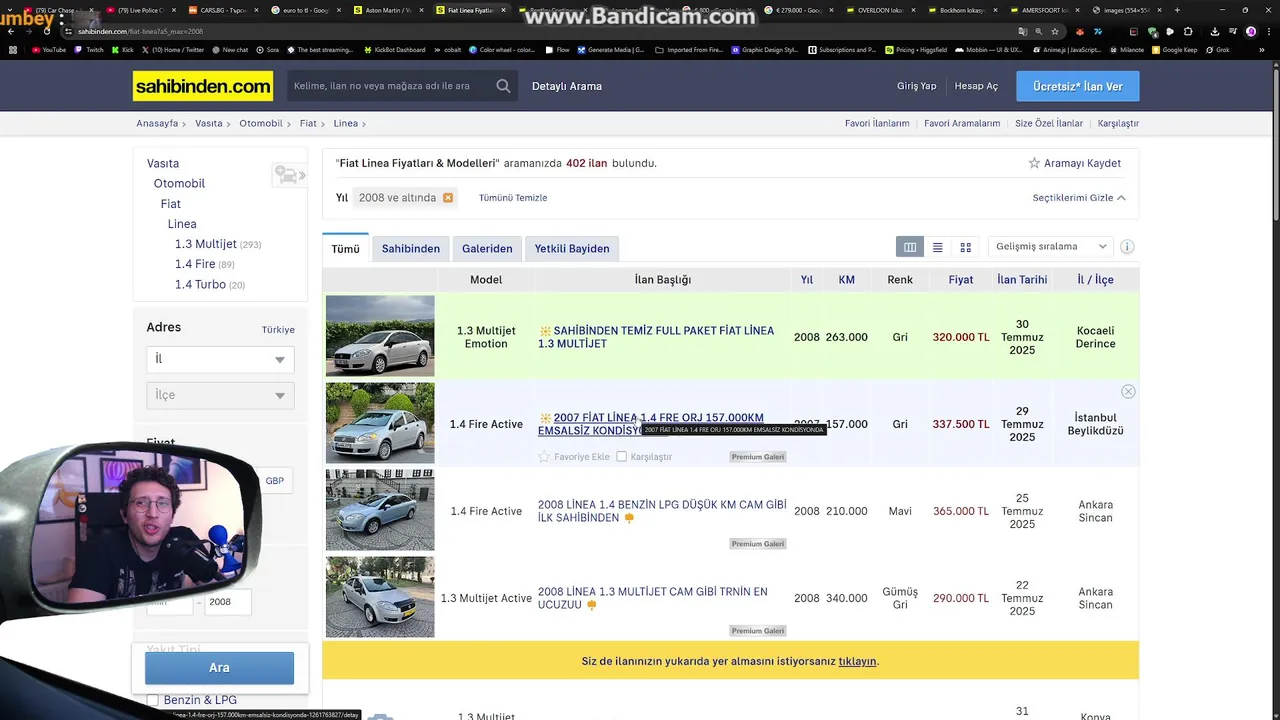
Task: Select the GBP currency option
Action: point(274,481)
